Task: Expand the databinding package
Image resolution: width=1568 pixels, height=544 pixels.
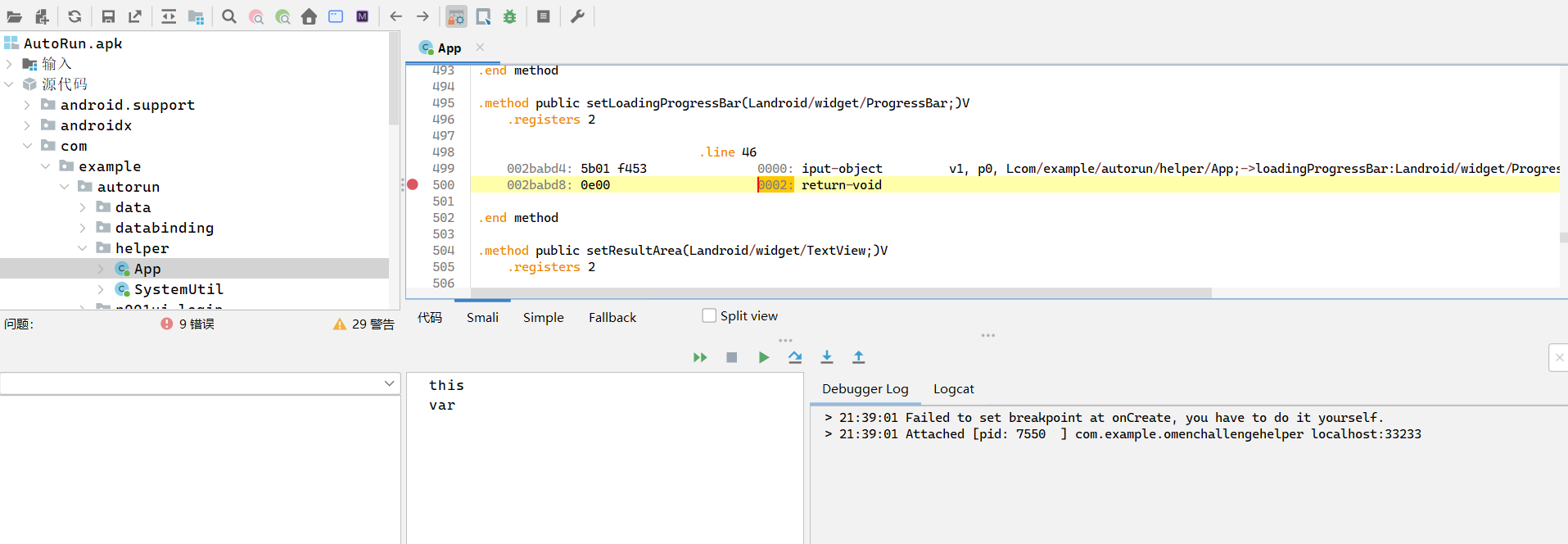Action: (82, 228)
